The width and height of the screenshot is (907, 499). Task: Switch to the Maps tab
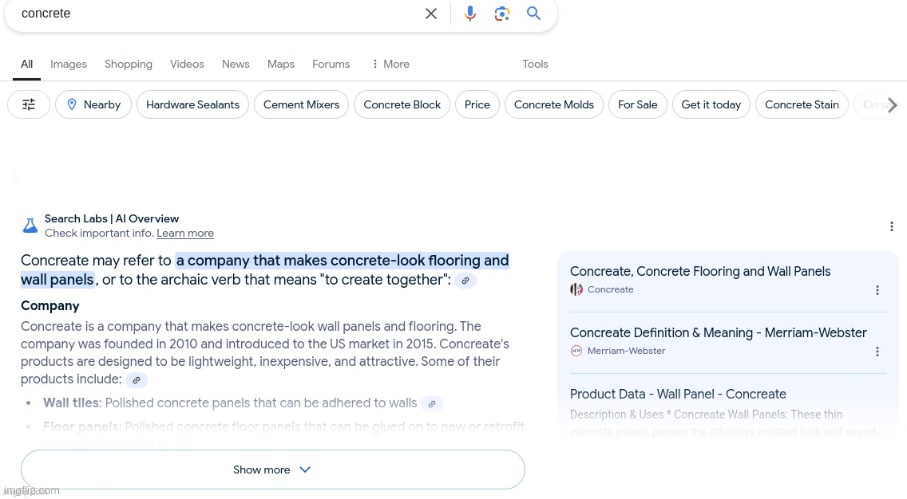click(281, 64)
